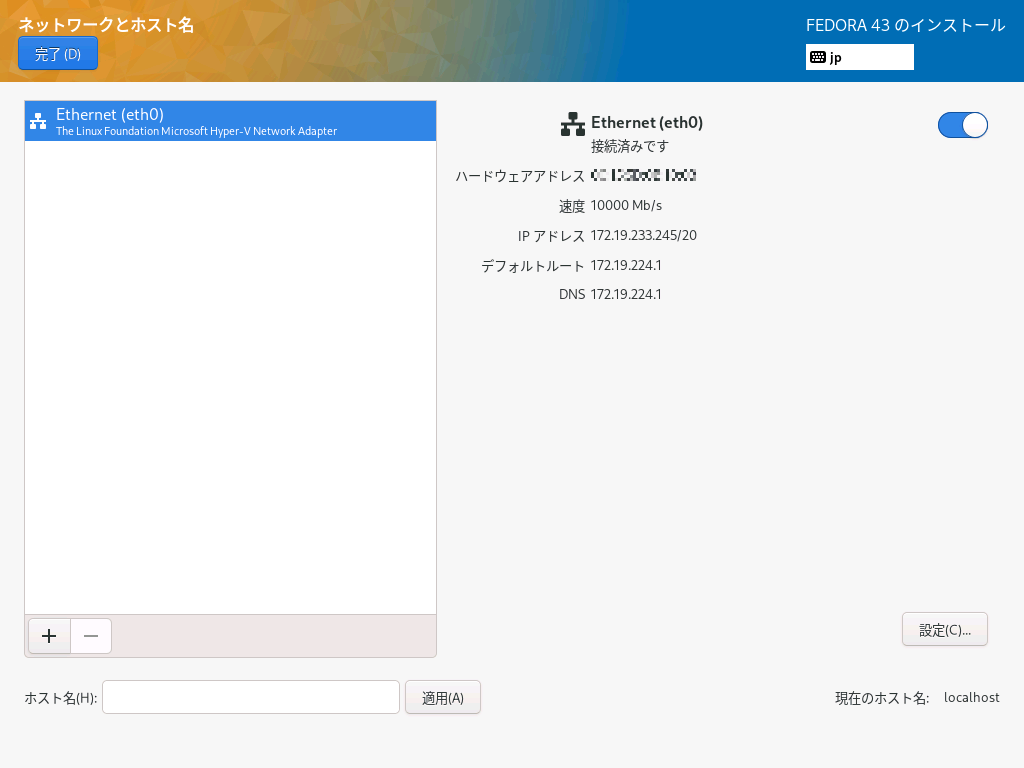Add a new network device with plus button
This screenshot has height=768, width=1024.
click(49, 636)
